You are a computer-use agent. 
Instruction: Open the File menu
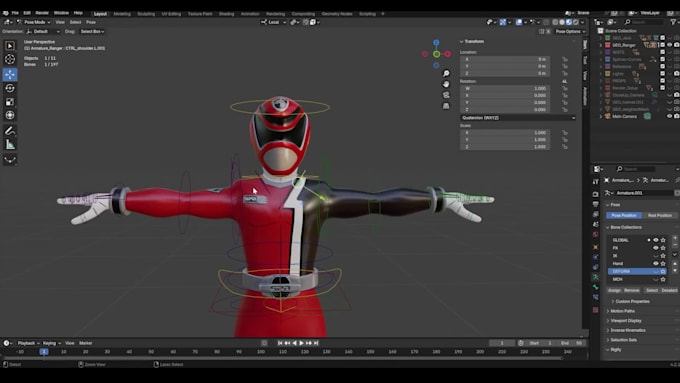pyautogui.click(x=15, y=13)
